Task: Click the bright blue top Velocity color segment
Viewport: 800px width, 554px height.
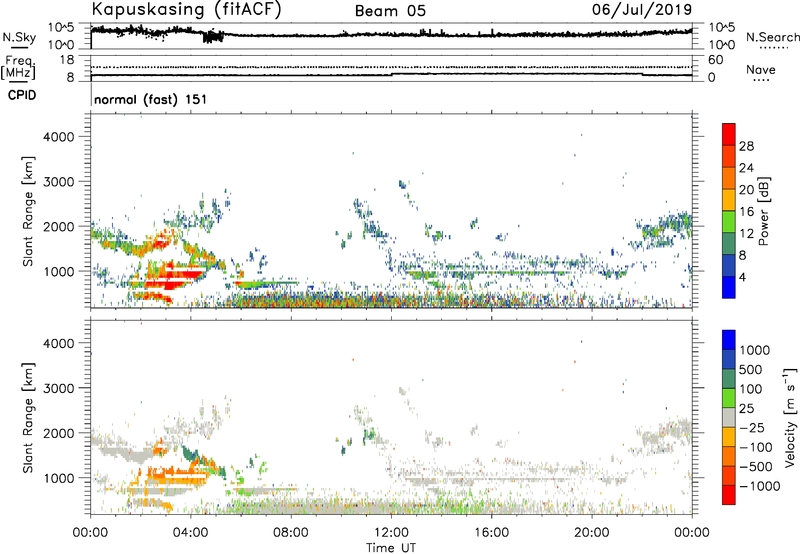Action: tap(729, 340)
